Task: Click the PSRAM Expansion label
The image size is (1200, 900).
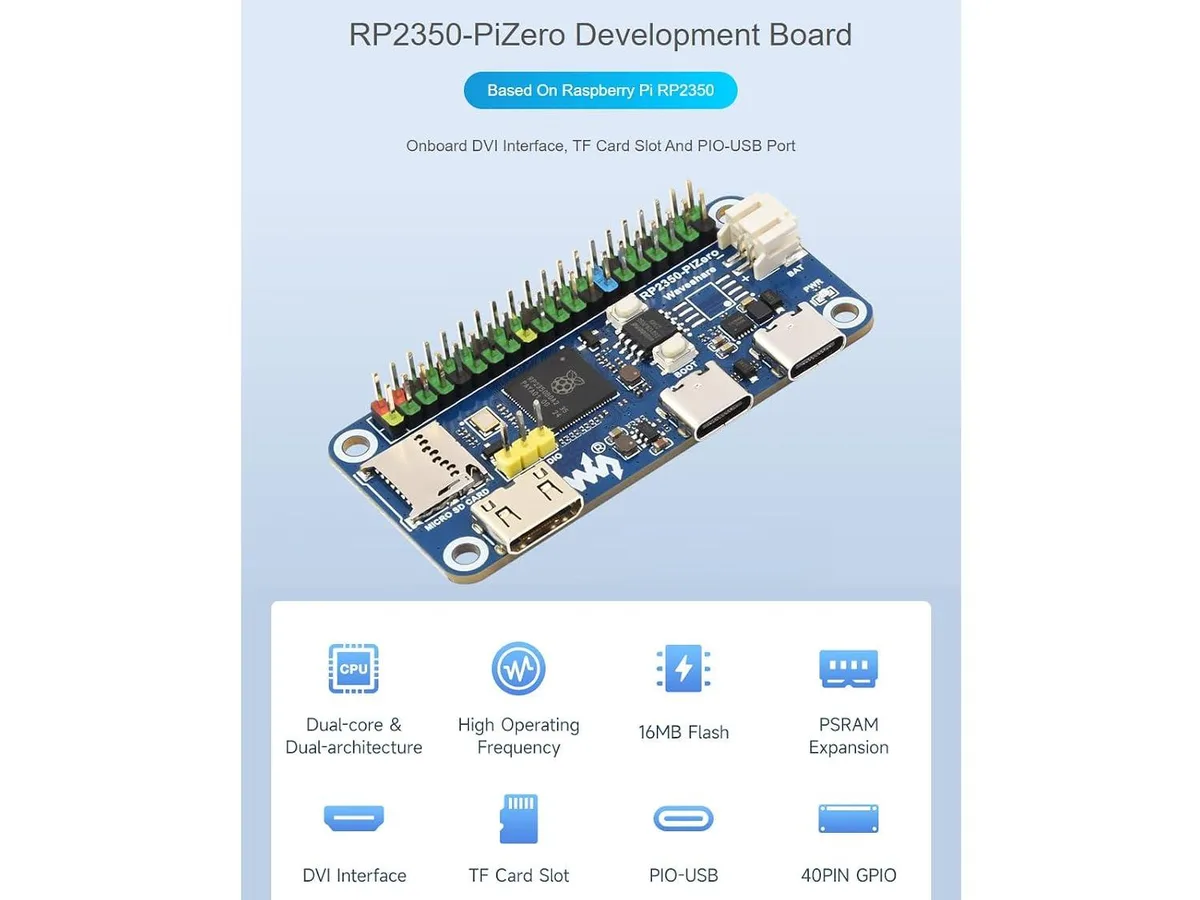Action: [848, 736]
